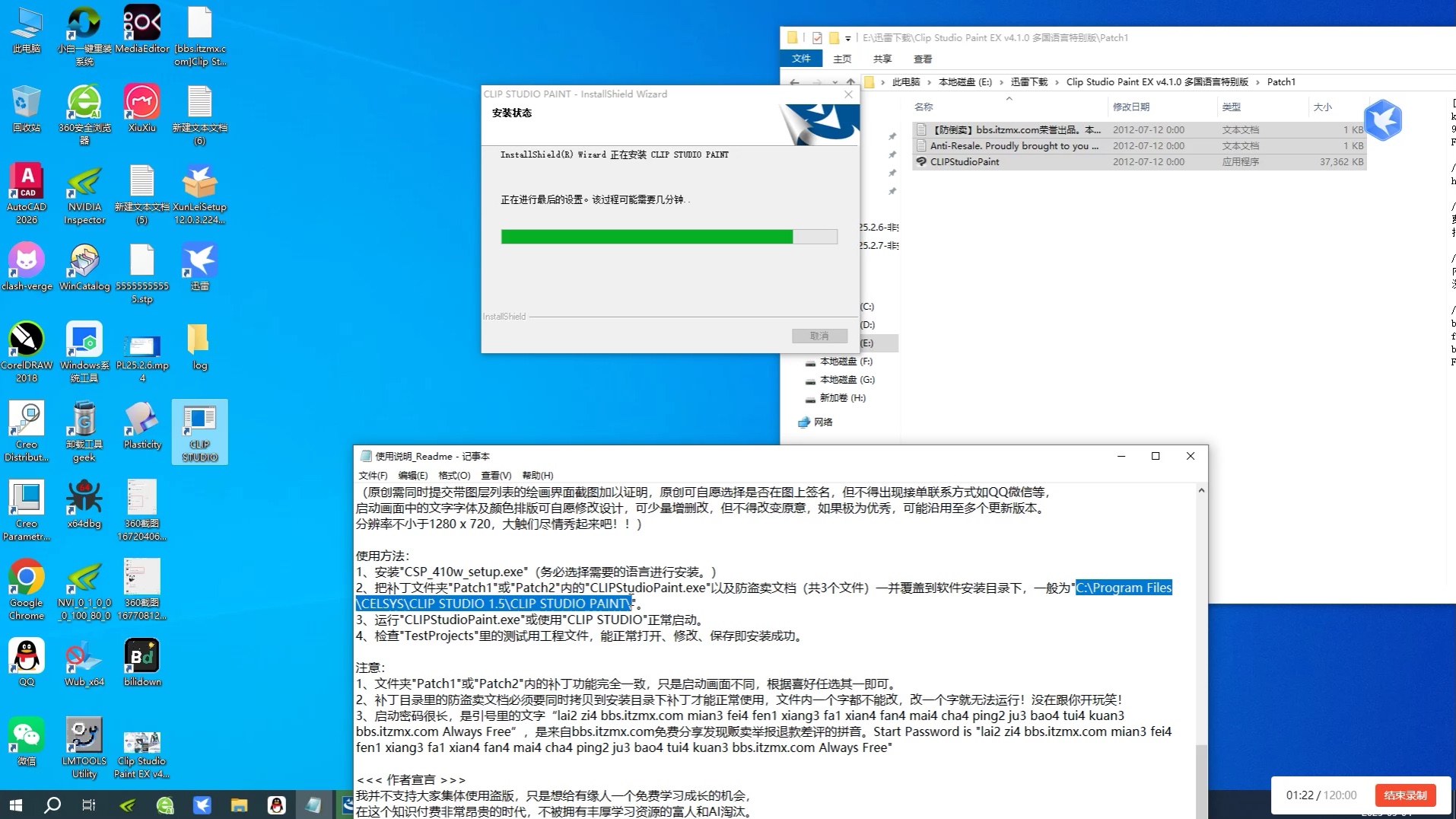Open the Google Chrome desktop shortcut

point(27,589)
